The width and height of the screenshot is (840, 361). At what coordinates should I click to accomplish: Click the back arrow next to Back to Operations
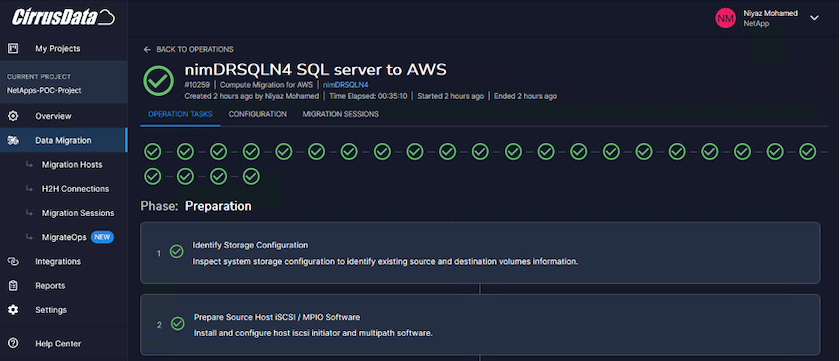[x=147, y=49]
